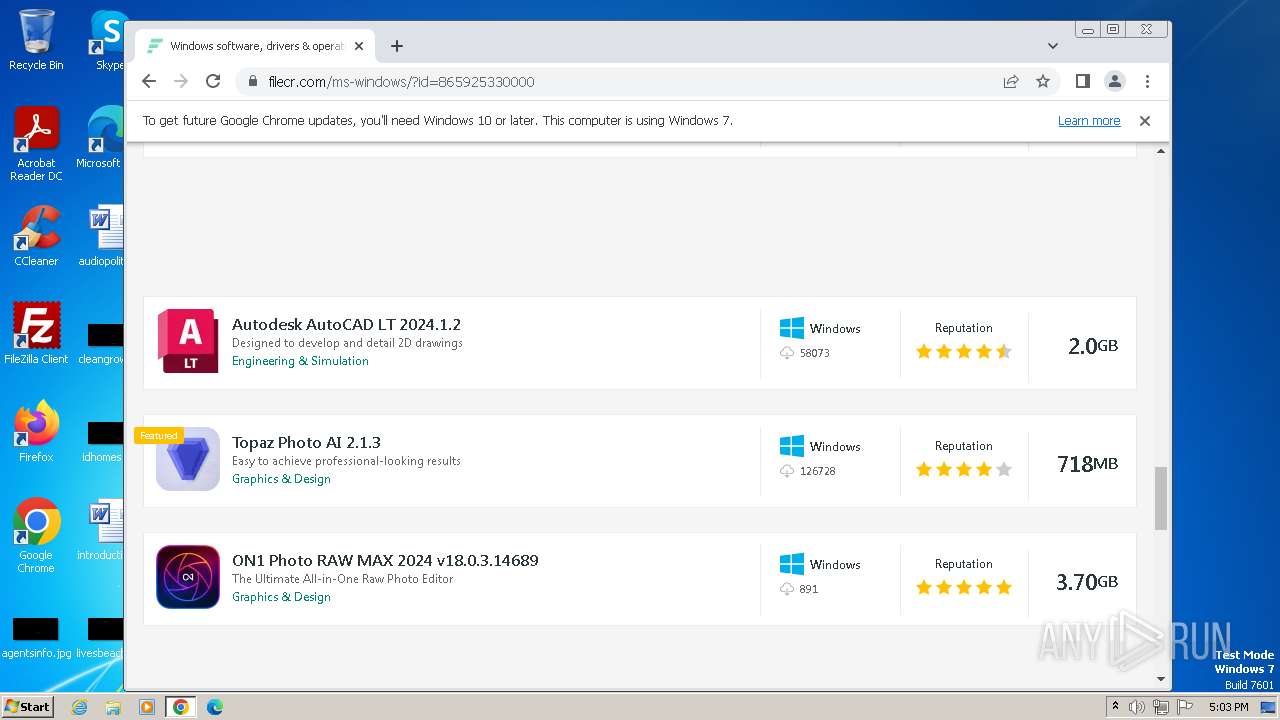Open Graphics & Design link under Topaz
The height and width of the screenshot is (720, 1280).
coord(281,479)
